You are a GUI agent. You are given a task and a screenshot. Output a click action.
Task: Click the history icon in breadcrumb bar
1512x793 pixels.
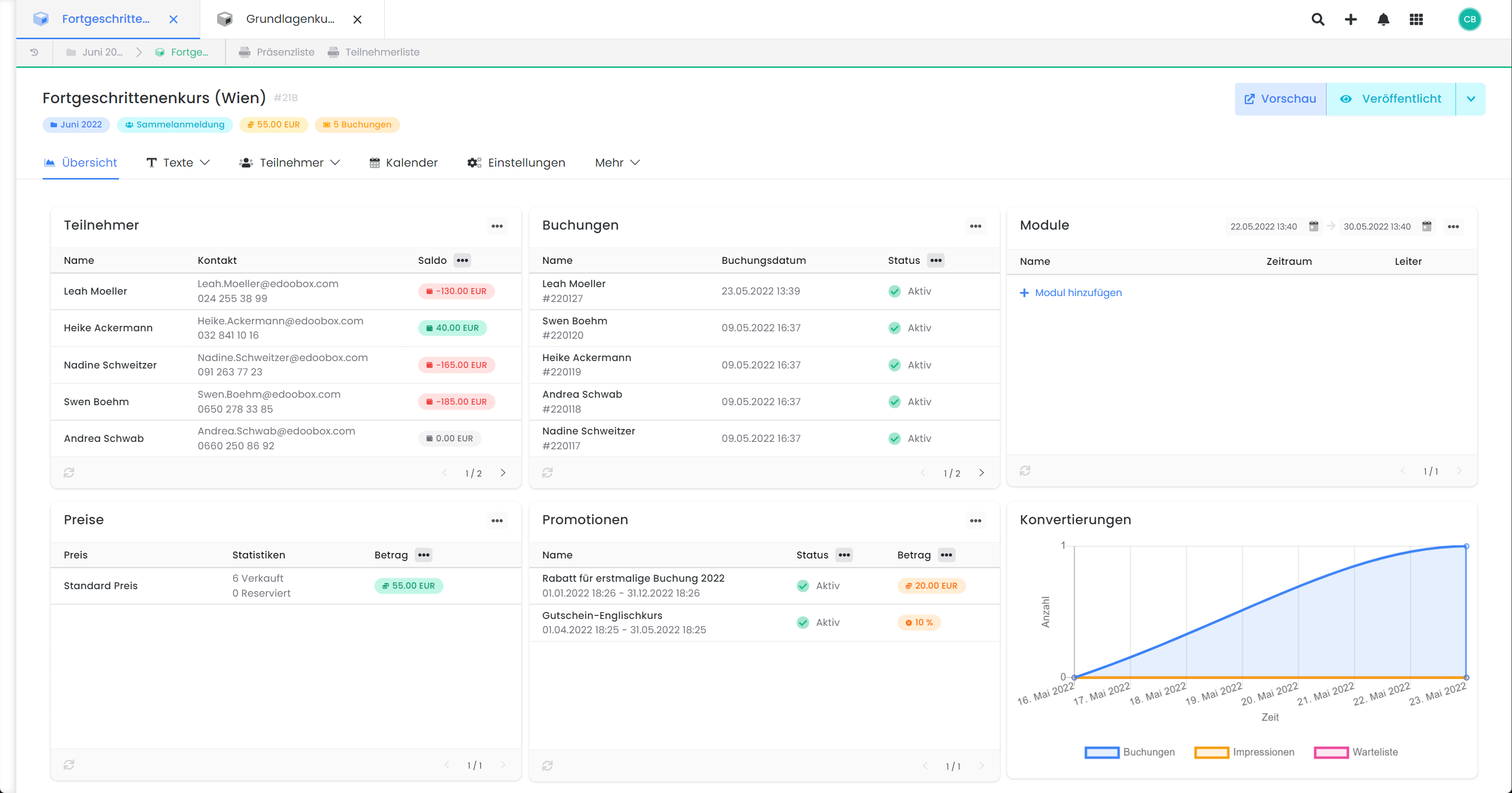point(34,52)
